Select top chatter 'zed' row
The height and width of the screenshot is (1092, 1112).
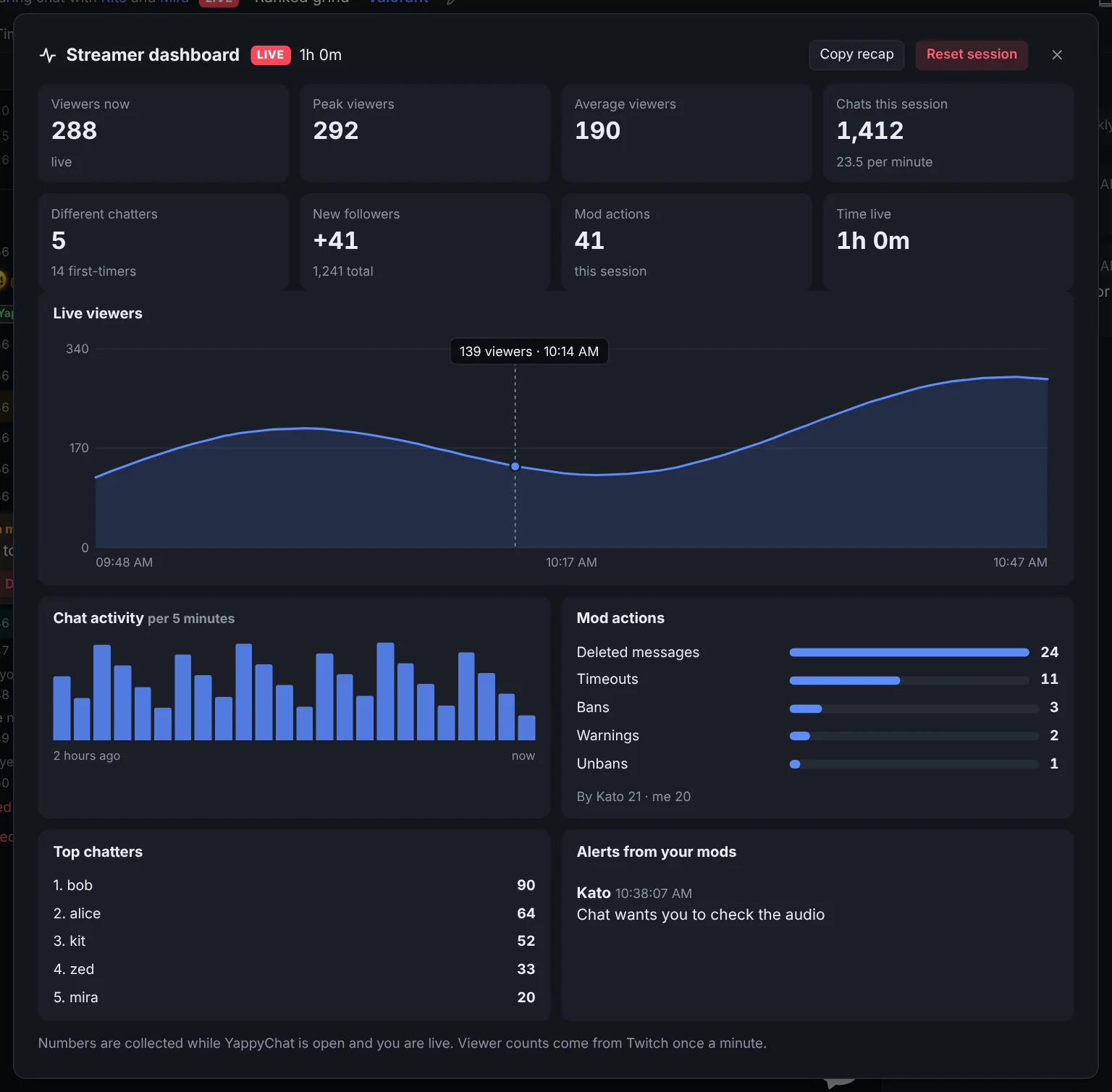pos(295,970)
